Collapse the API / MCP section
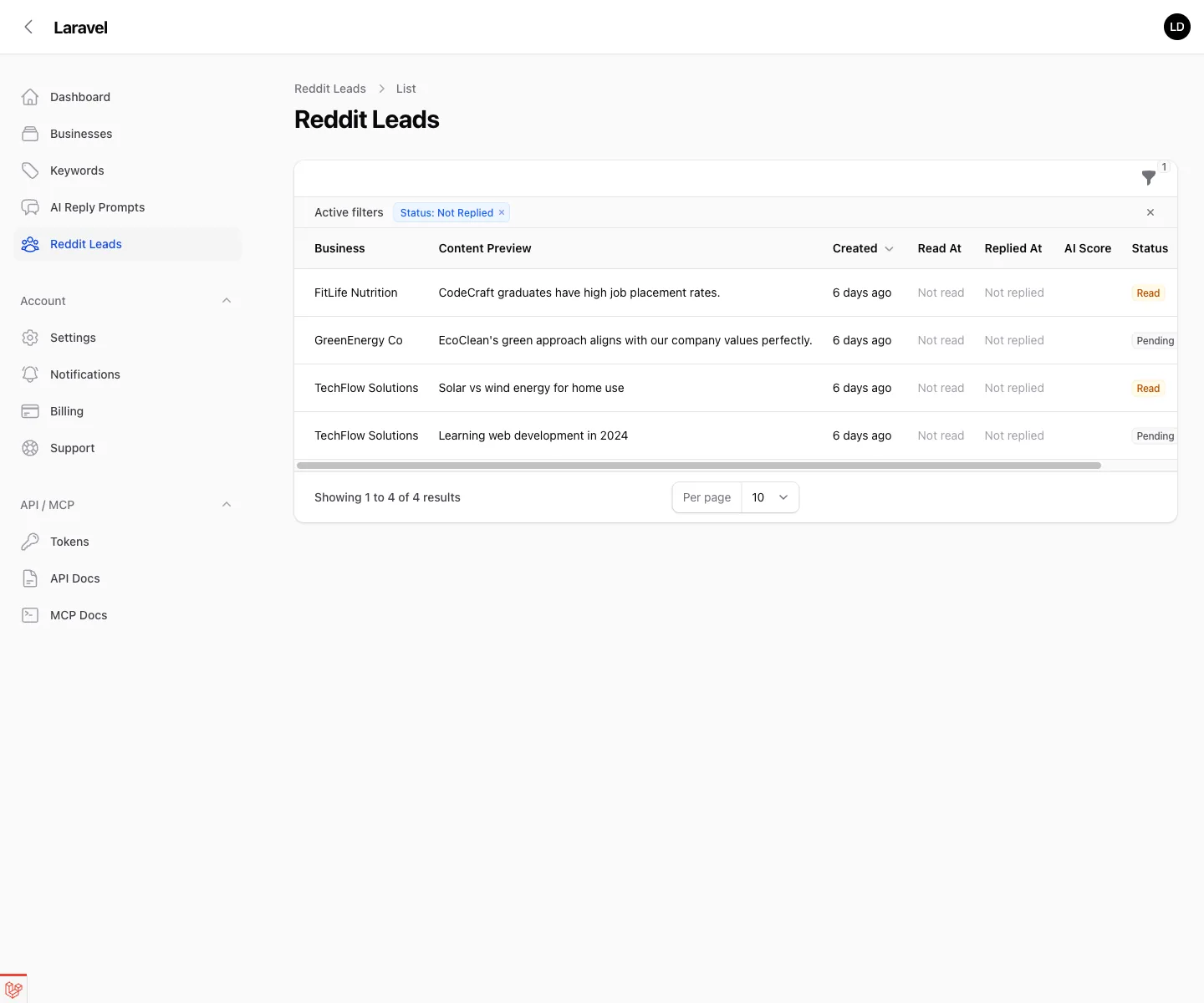This screenshot has width=1204, height=1003. [227, 504]
